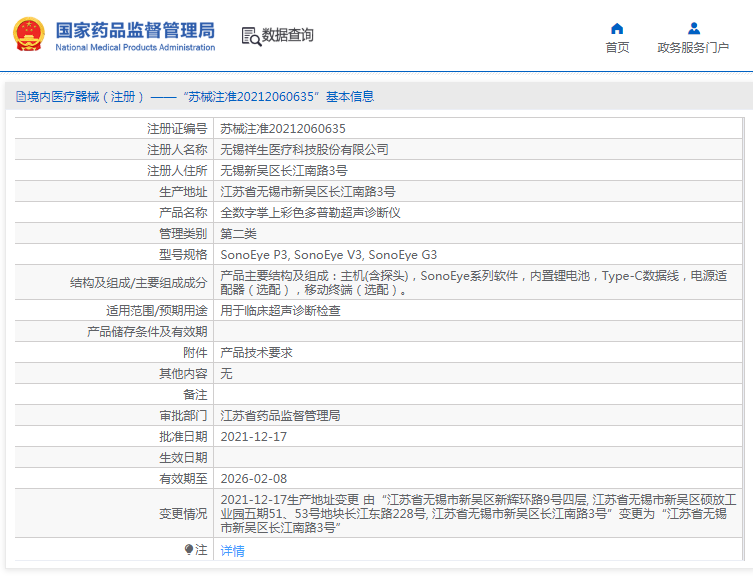Screen dimensions: 753x578
Task: Click the 数据查询 label
Action: [x=287, y=35]
